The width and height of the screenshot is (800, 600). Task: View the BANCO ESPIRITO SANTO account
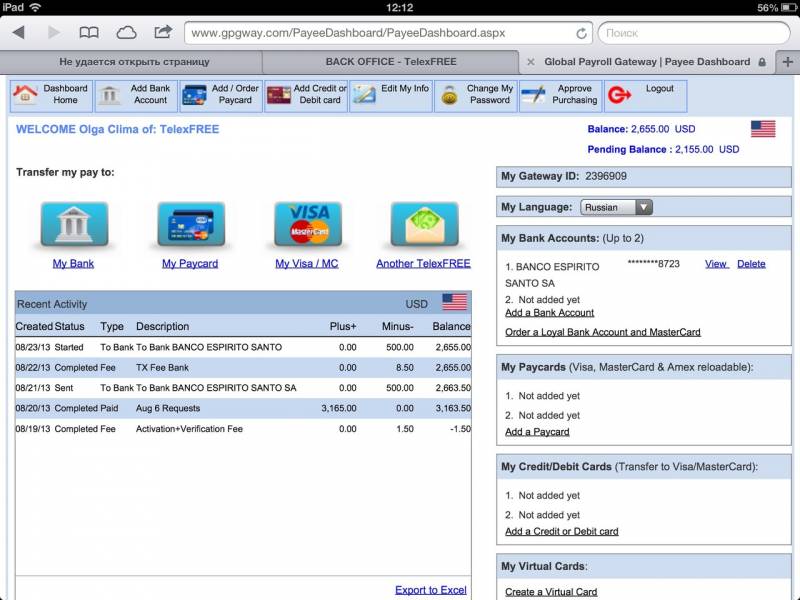(x=716, y=264)
